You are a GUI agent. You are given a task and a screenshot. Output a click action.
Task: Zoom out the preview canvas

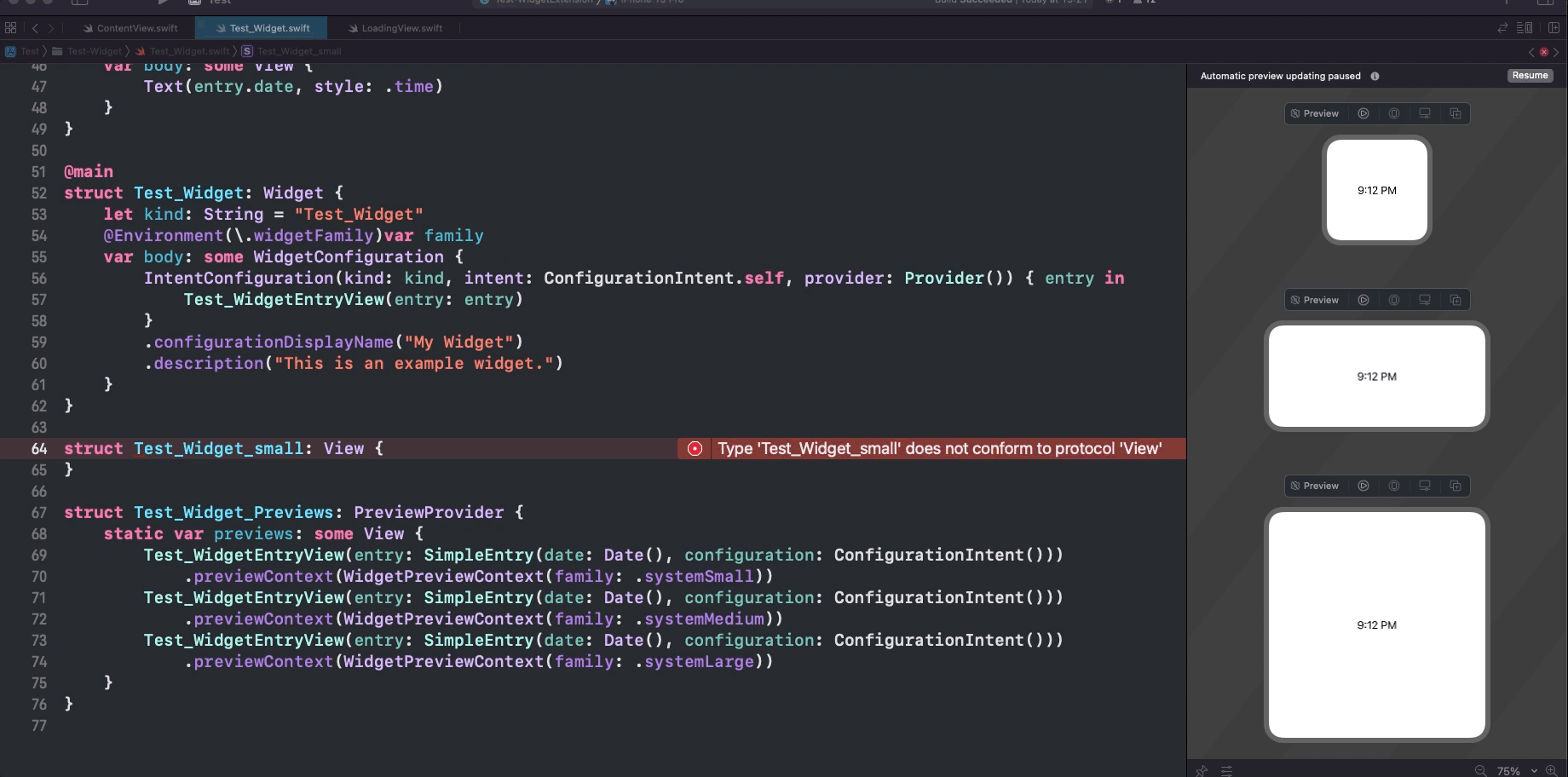(1480, 770)
